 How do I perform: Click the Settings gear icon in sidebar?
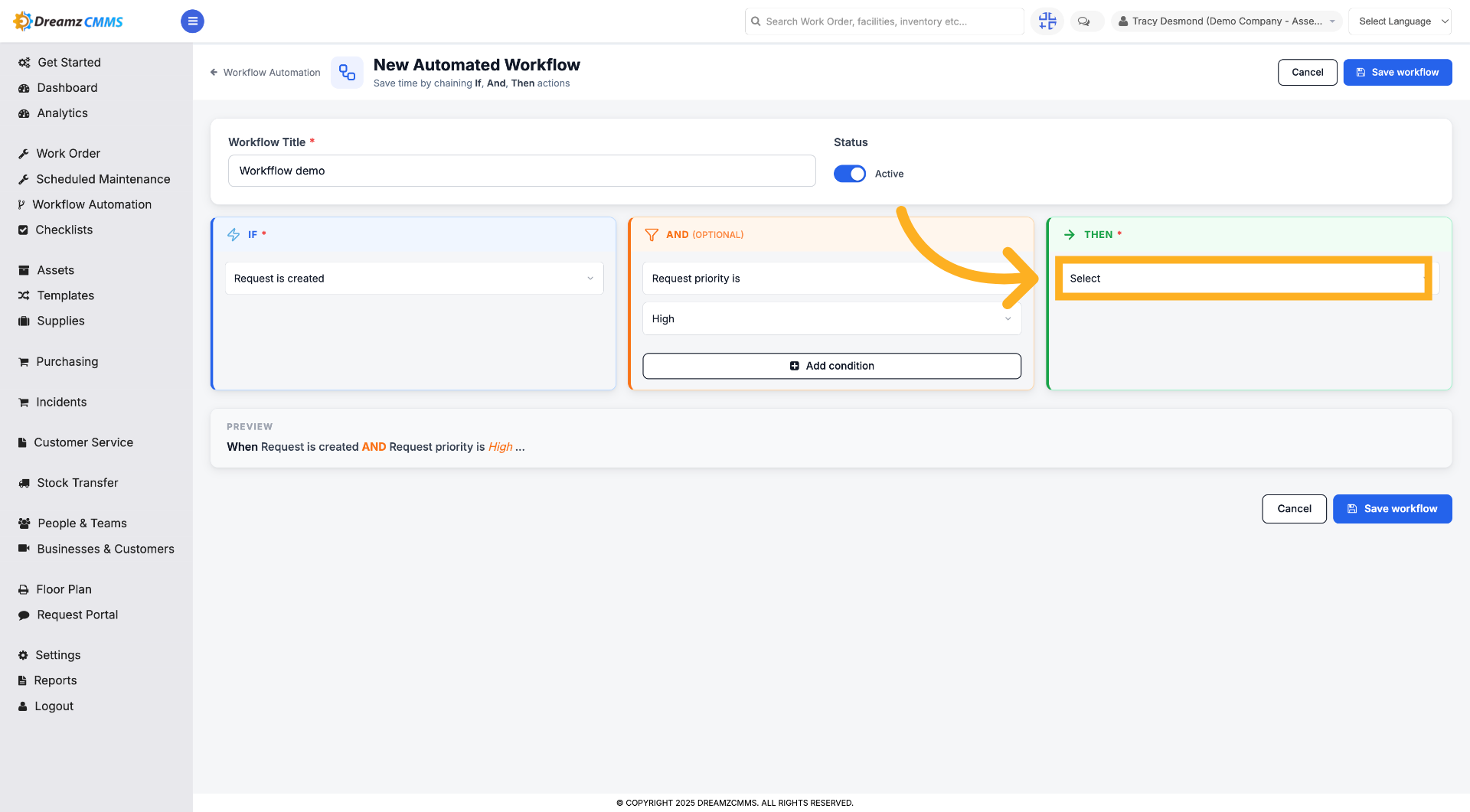point(23,655)
